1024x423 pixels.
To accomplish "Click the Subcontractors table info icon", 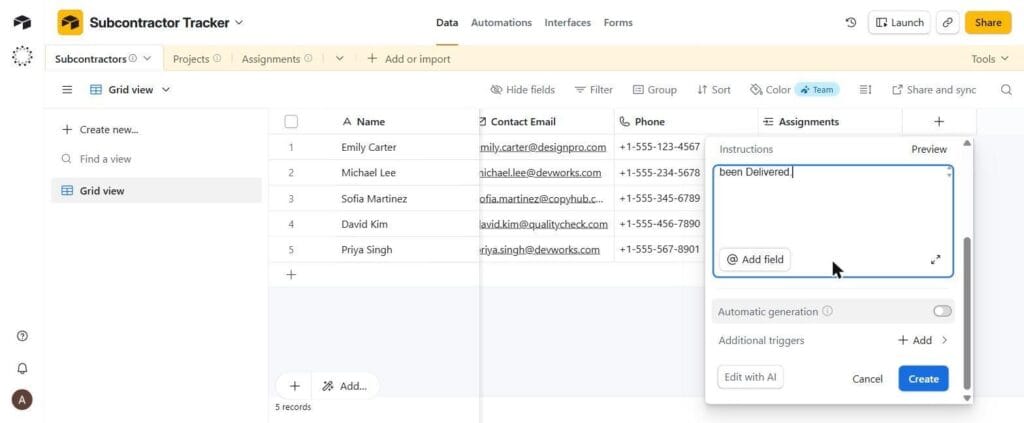I will (133, 58).
